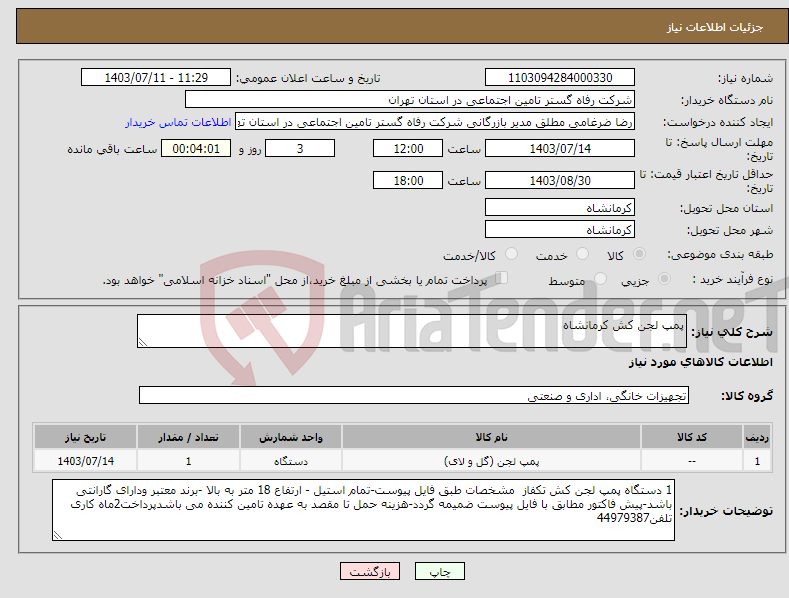789x598 pixels.
Task: Click the resize handle of شرح کلی نیاز textarea
Action: point(143,342)
